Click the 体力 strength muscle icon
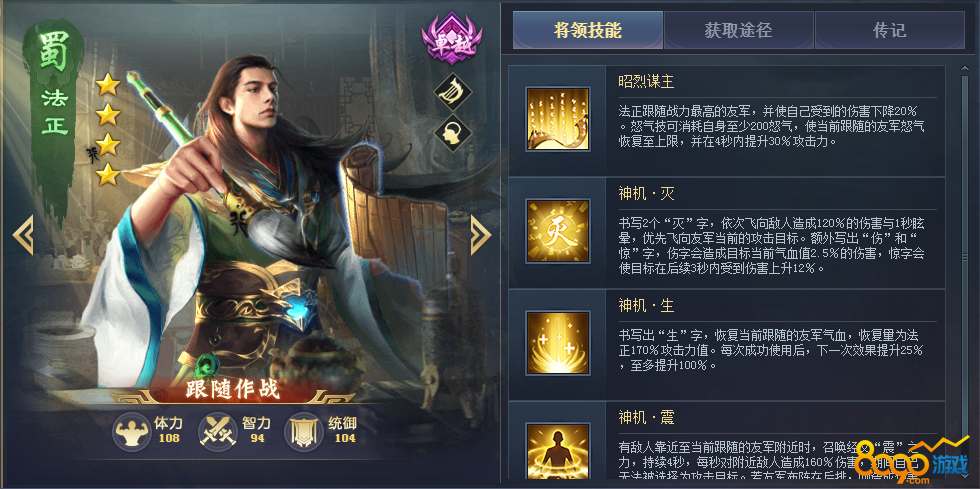The width and height of the screenshot is (980, 489). click(x=131, y=431)
